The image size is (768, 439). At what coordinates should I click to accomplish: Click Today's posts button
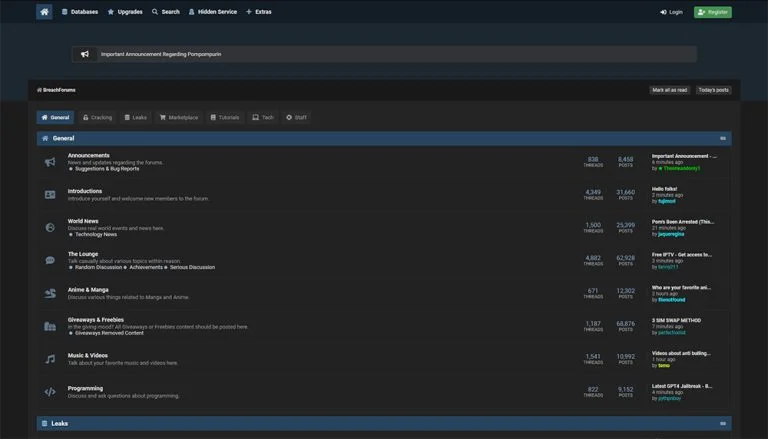tap(714, 90)
